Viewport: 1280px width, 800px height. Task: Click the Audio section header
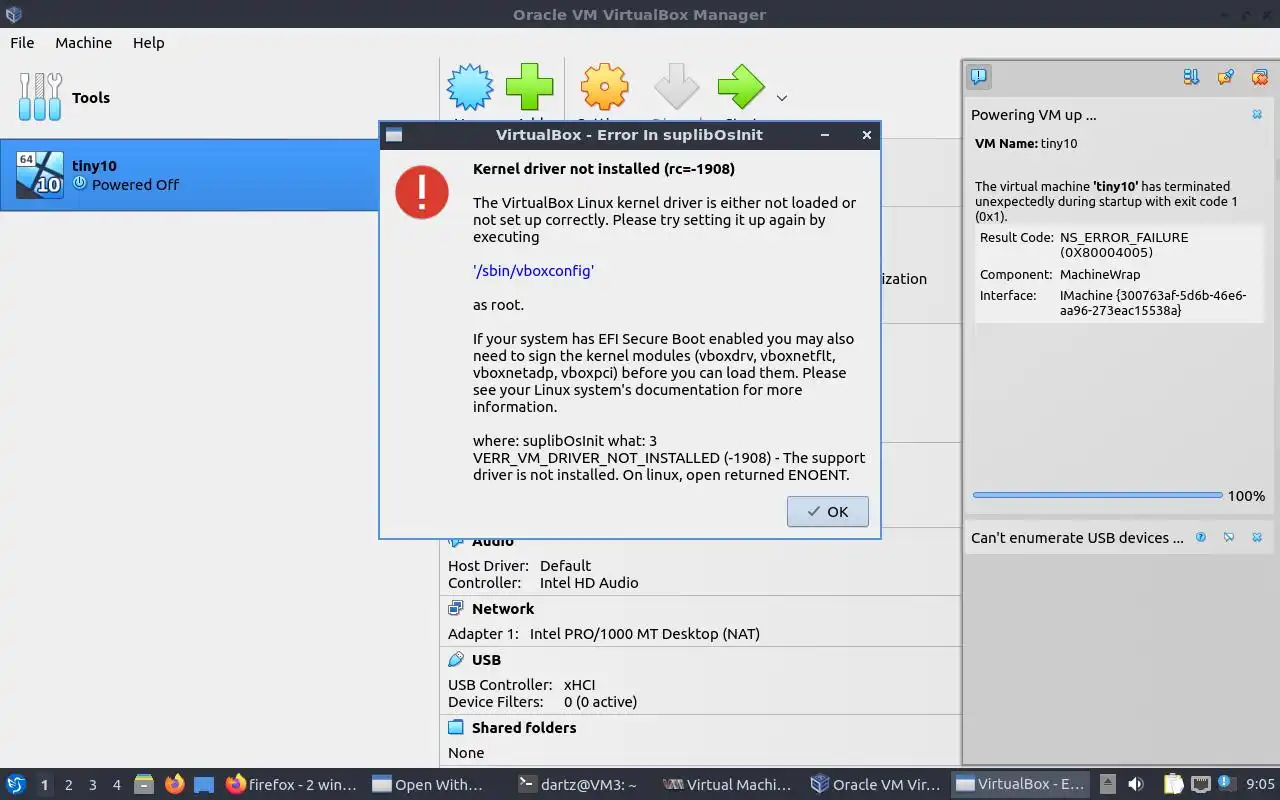click(x=493, y=541)
